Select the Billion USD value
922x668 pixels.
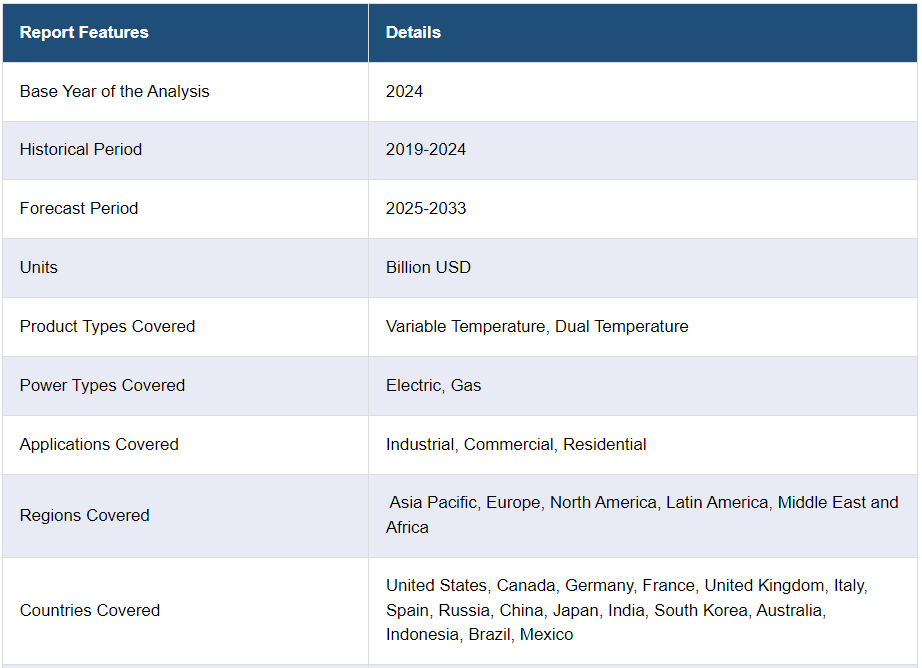tap(428, 268)
